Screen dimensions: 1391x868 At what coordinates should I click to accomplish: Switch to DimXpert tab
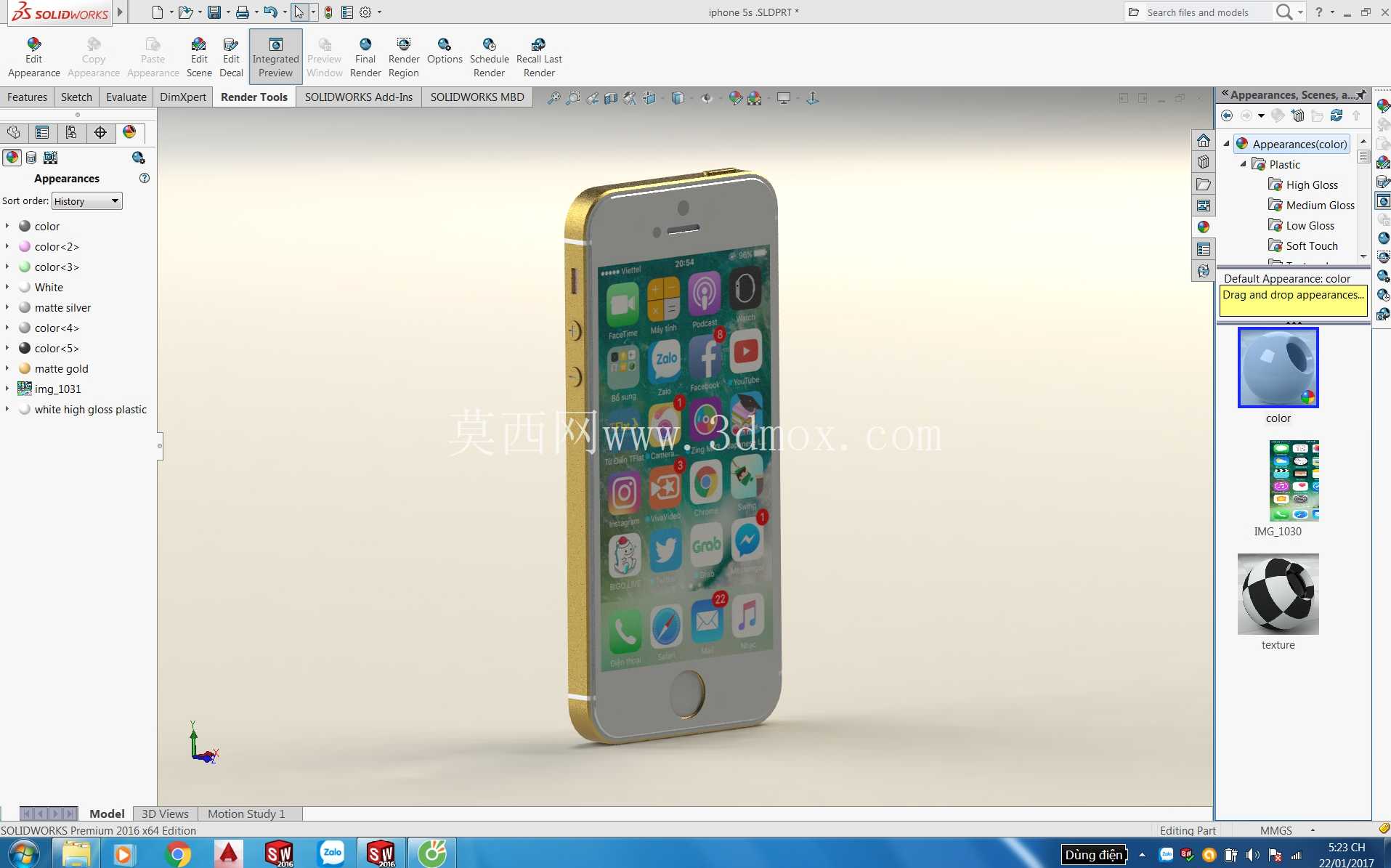tap(182, 97)
